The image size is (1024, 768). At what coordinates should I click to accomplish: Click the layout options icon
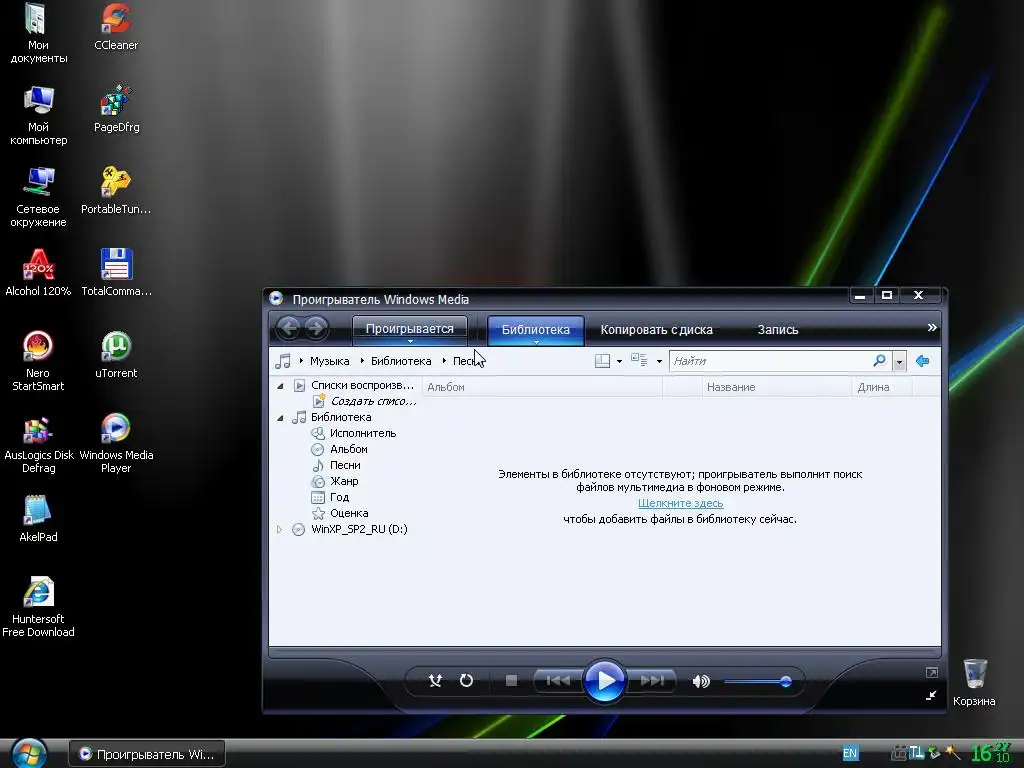coord(602,361)
